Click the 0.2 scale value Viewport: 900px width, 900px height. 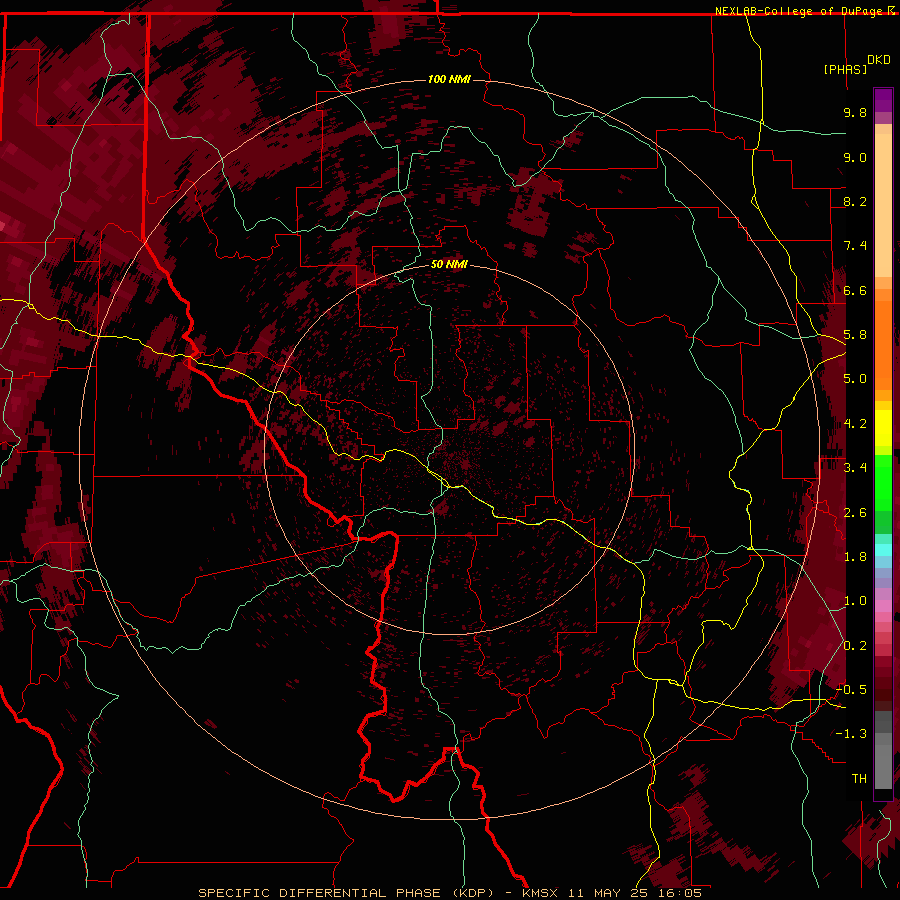(855, 646)
